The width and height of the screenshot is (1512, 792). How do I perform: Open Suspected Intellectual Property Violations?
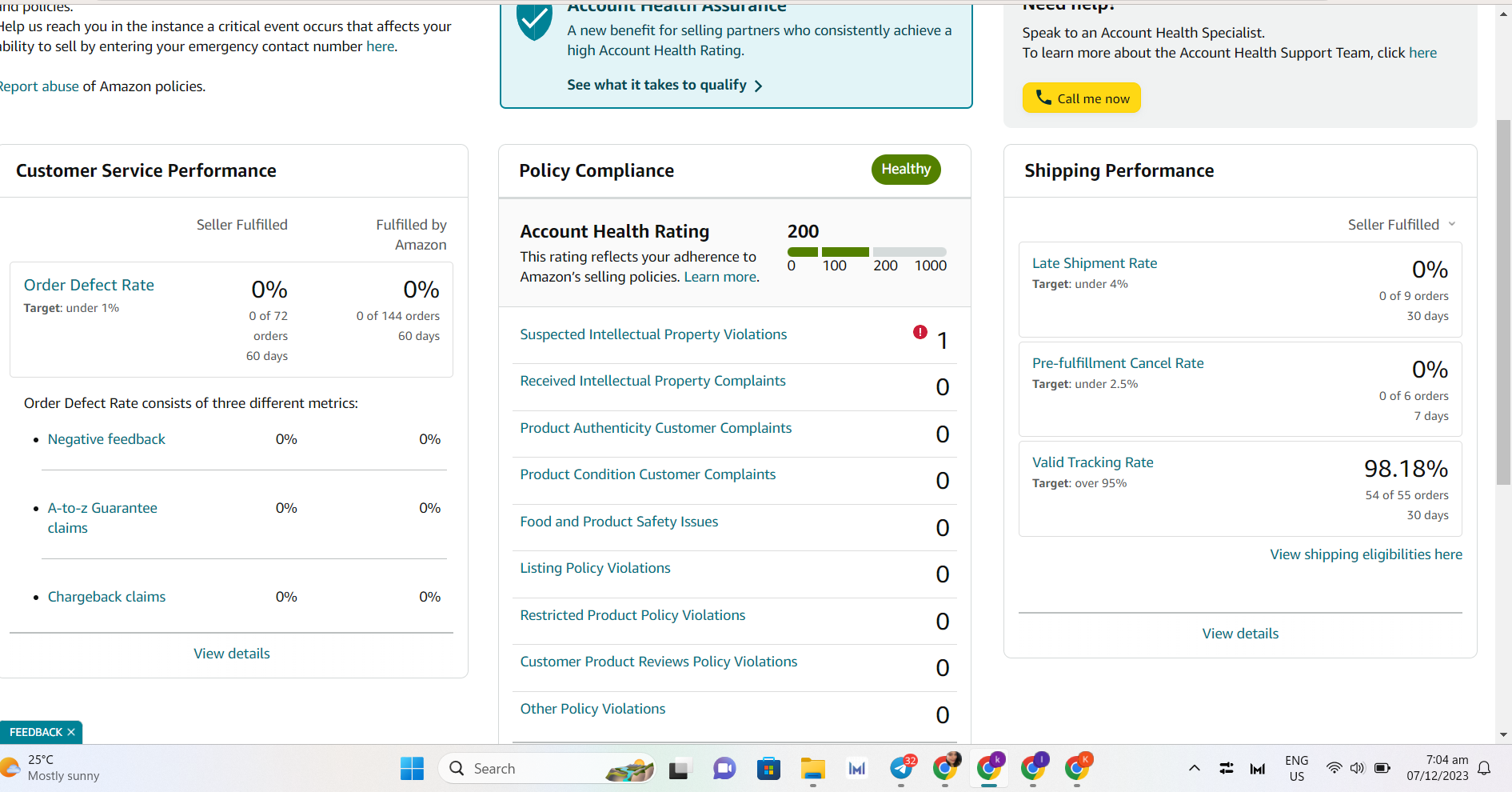[653, 334]
